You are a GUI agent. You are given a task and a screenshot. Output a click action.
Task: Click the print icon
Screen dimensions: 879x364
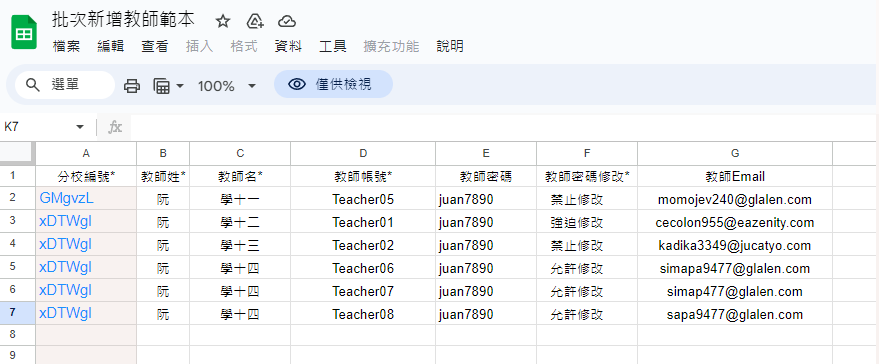pyautogui.click(x=132, y=86)
